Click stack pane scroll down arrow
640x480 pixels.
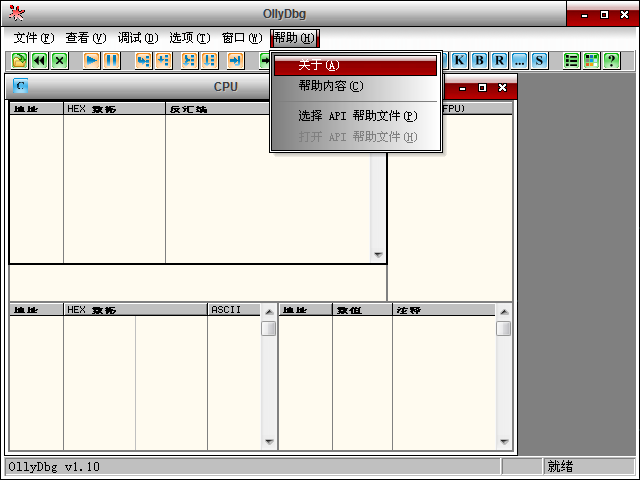pyautogui.click(x=504, y=442)
